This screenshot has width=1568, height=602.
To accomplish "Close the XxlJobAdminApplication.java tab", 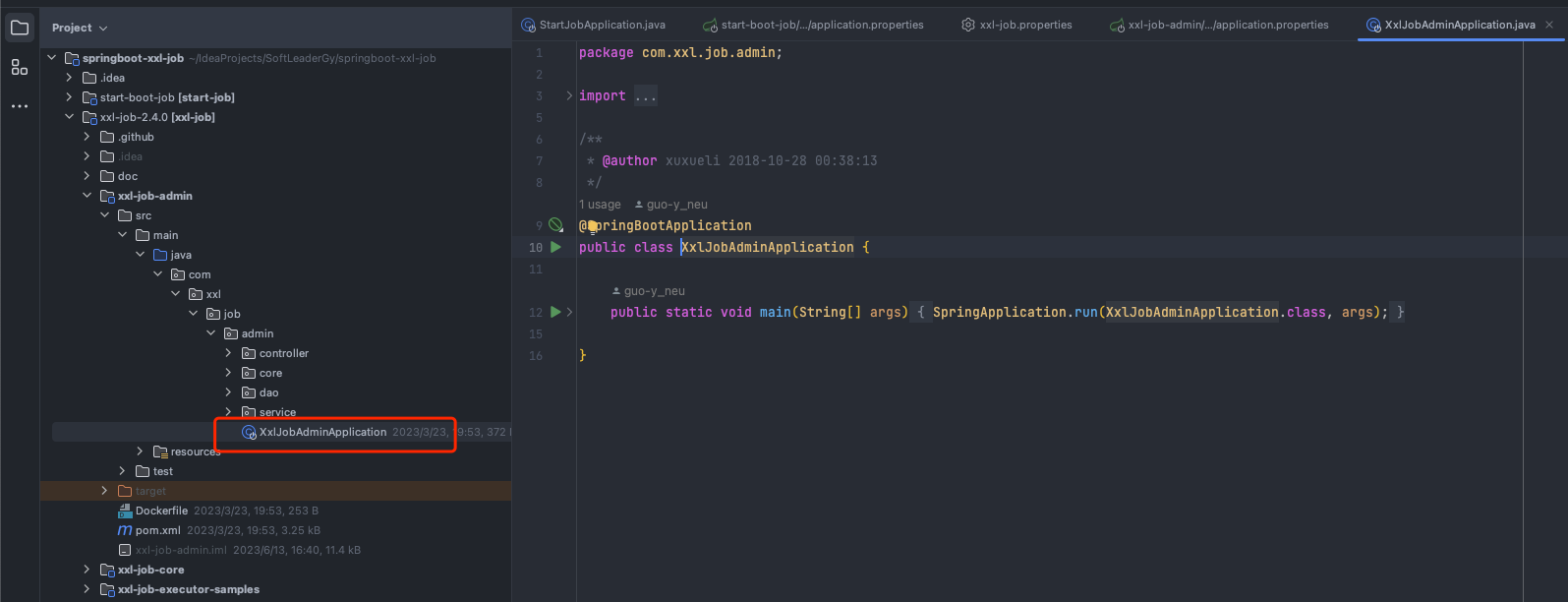I will (1549, 25).
